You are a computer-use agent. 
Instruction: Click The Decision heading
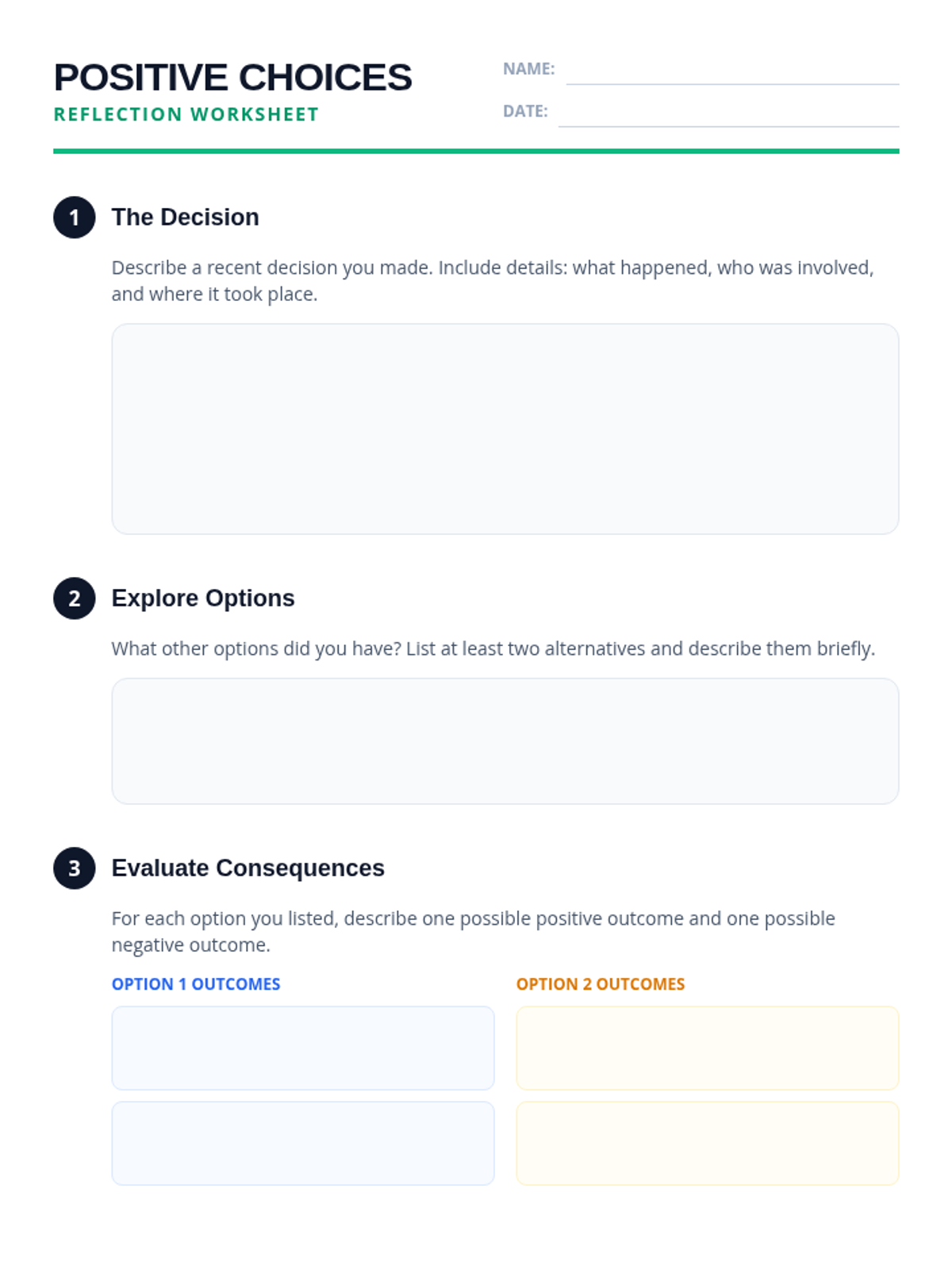186,217
